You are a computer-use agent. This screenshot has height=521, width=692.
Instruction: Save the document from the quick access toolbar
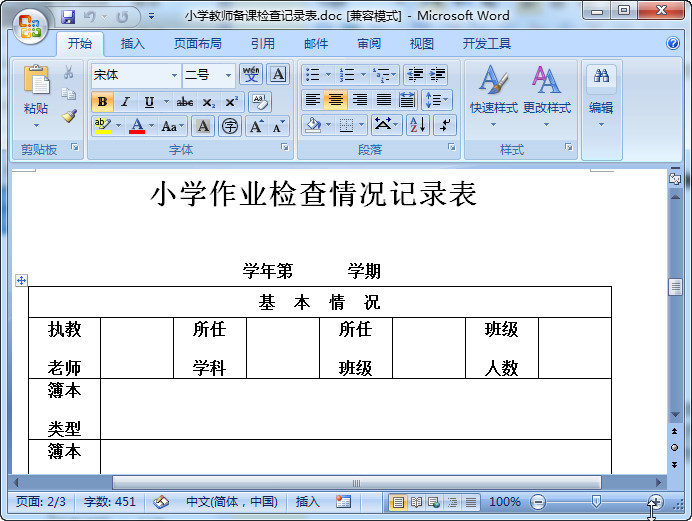point(68,17)
